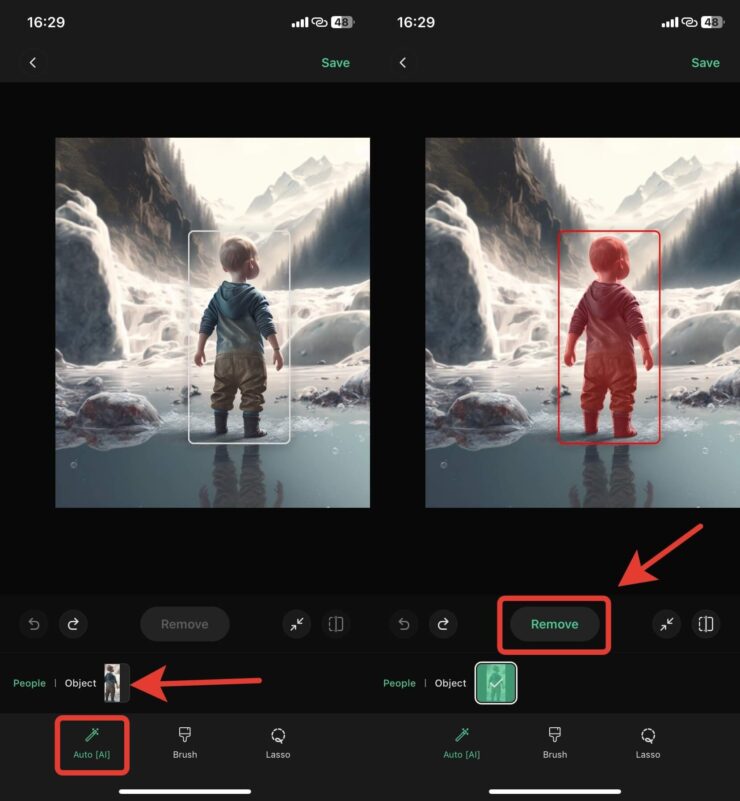Tap the undo arrow on left screen
This screenshot has width=740, height=801.
coord(33,624)
